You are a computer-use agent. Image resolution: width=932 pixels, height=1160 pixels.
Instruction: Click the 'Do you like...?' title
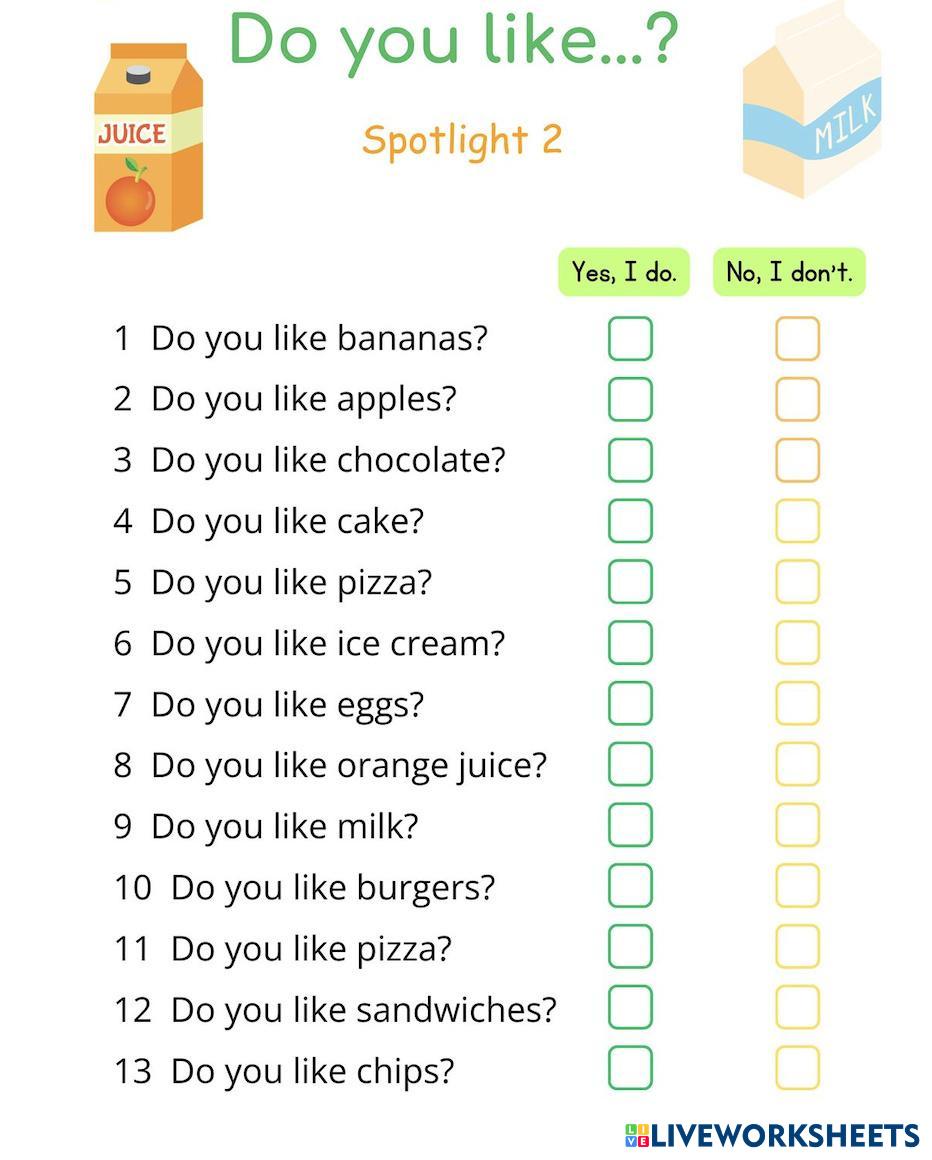tap(453, 42)
